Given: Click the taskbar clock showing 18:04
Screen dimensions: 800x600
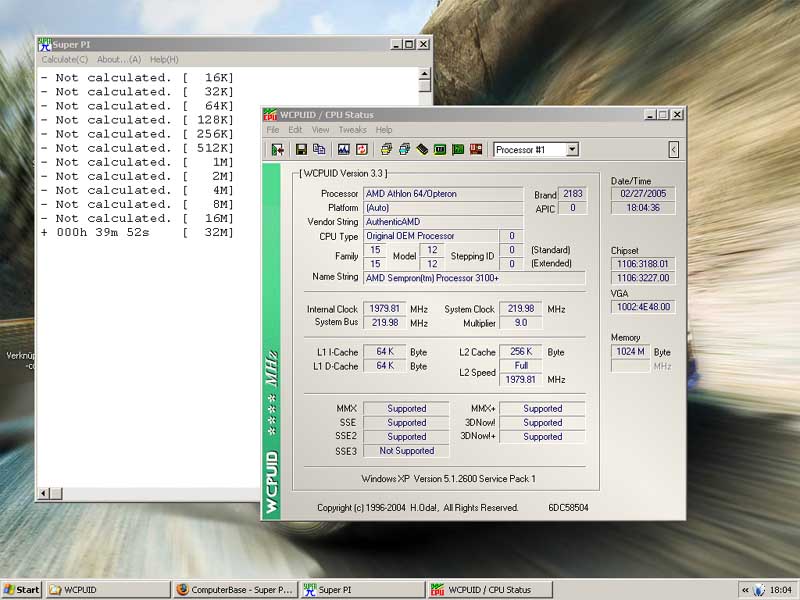Looking at the screenshot, I should pos(781,590).
